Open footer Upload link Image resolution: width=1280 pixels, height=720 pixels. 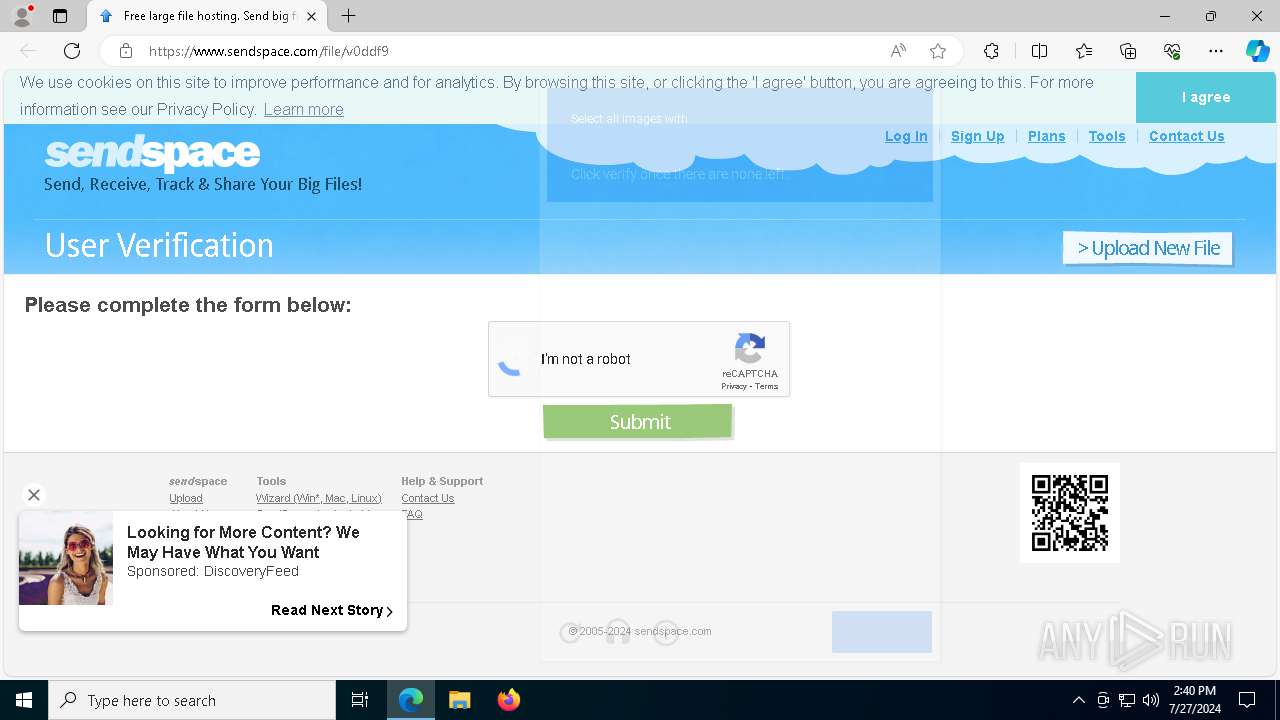(186, 498)
